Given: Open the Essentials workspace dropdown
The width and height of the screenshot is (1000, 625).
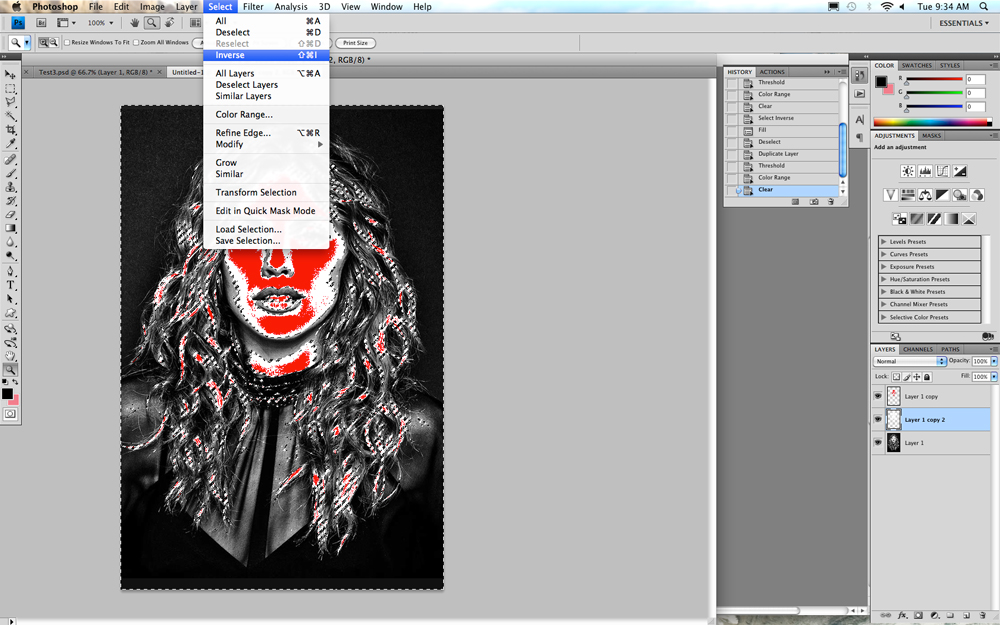Looking at the screenshot, I should 964,23.
